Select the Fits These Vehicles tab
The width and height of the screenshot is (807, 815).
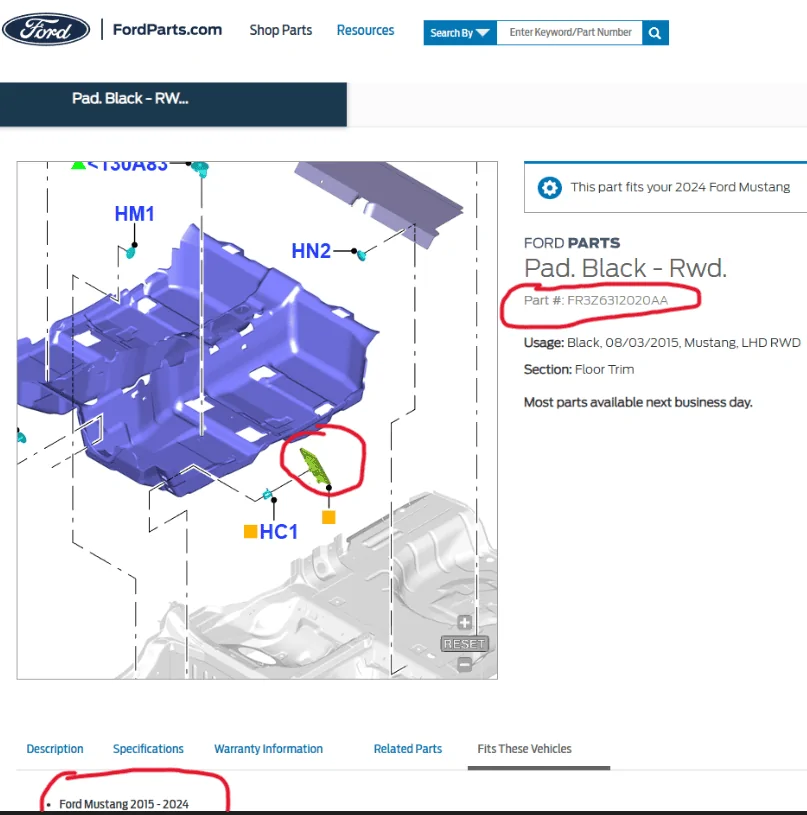[x=524, y=749]
